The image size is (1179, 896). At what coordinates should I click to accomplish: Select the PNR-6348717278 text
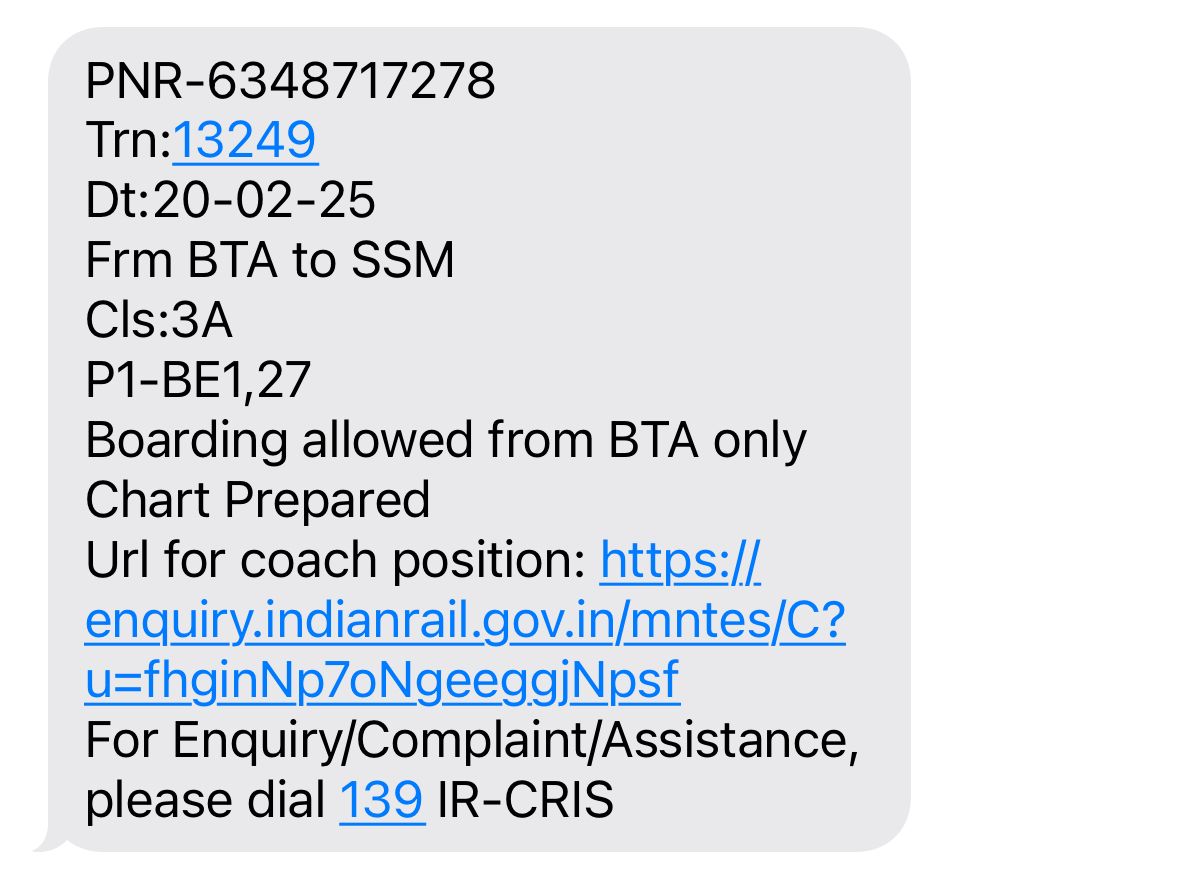[x=290, y=80]
